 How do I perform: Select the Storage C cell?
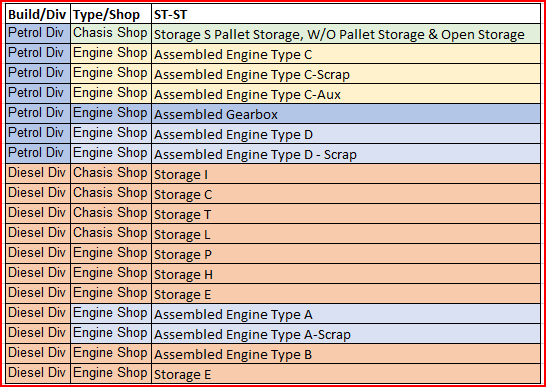346,194
